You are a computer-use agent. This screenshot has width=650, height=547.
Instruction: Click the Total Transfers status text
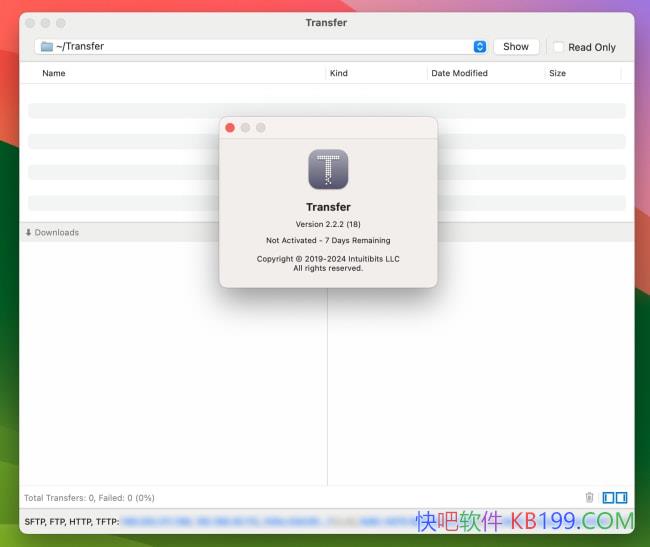point(89,497)
